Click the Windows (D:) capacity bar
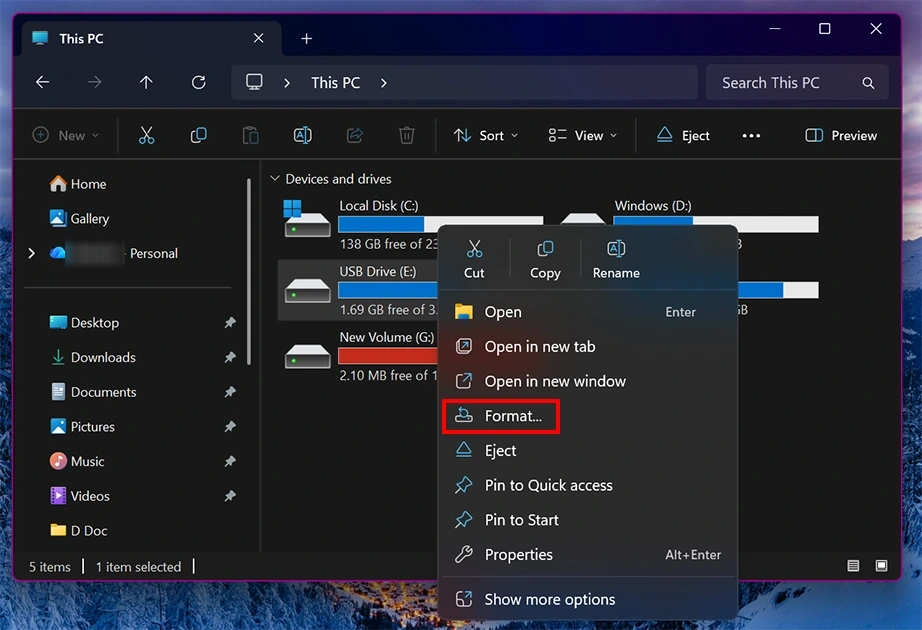 pos(716,224)
